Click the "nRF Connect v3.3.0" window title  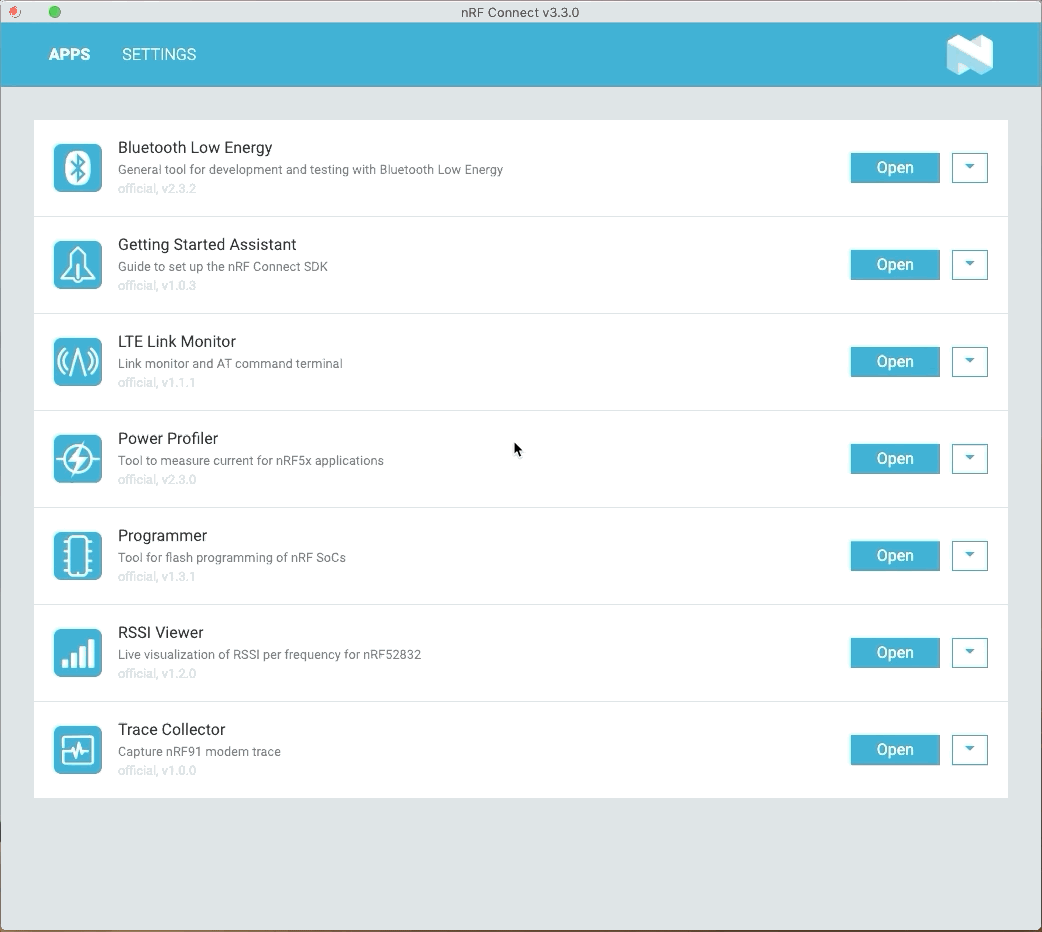point(520,13)
